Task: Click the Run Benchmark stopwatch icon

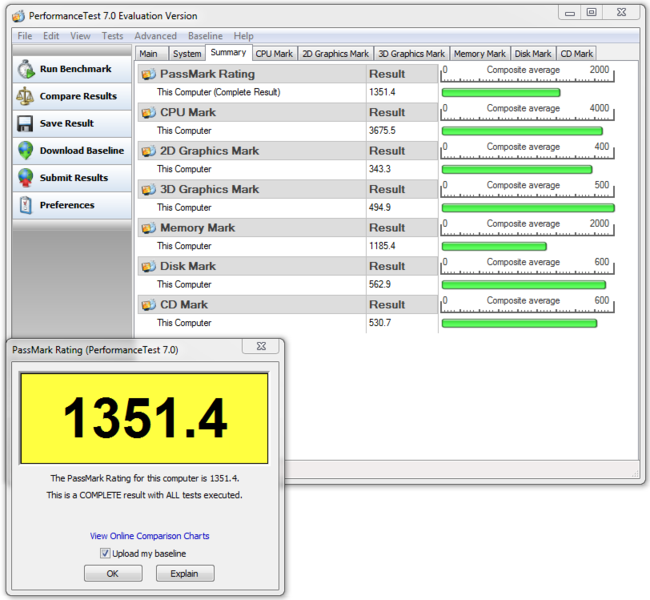Action: point(26,69)
